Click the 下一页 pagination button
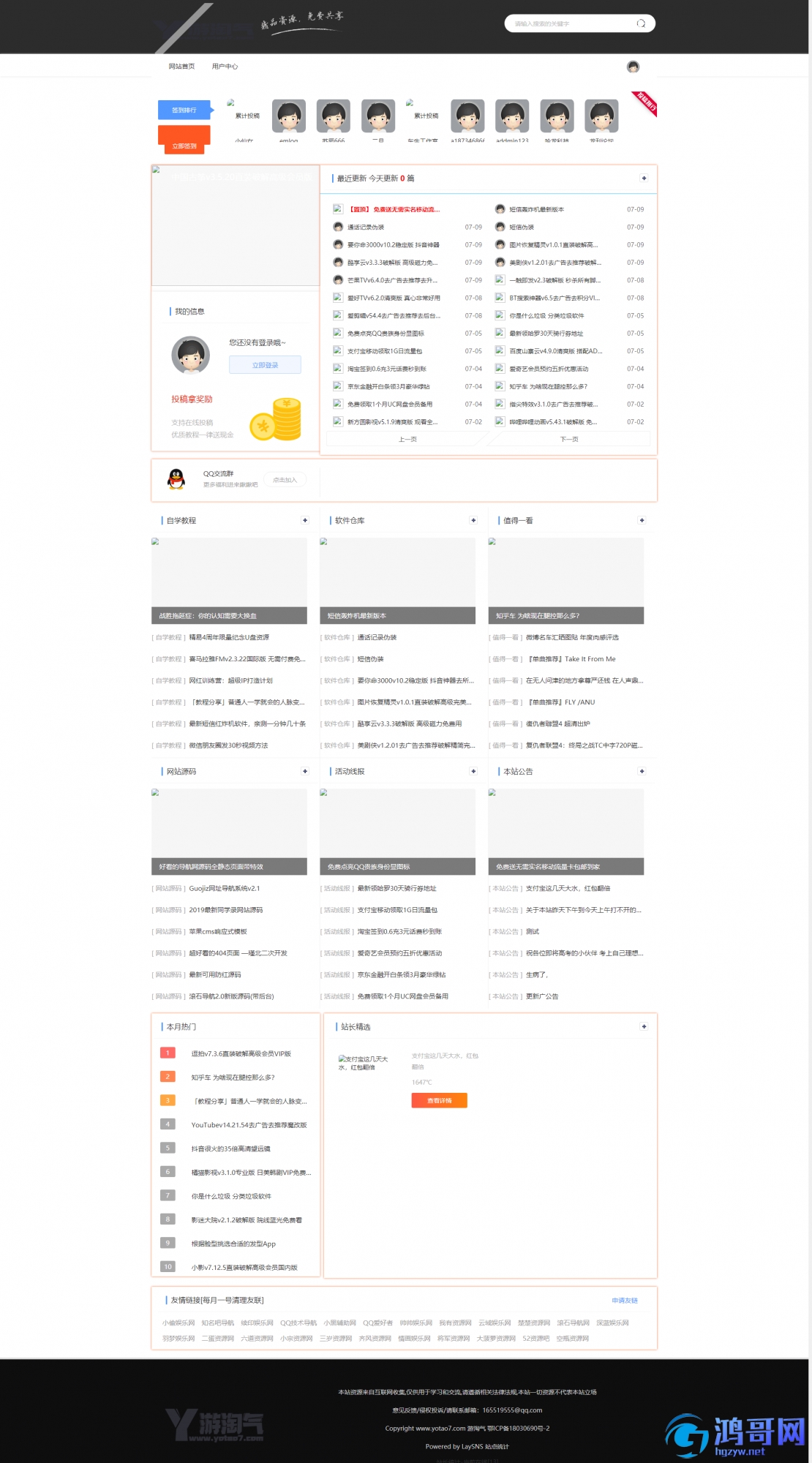This screenshot has height=1463, width=812. [569, 439]
